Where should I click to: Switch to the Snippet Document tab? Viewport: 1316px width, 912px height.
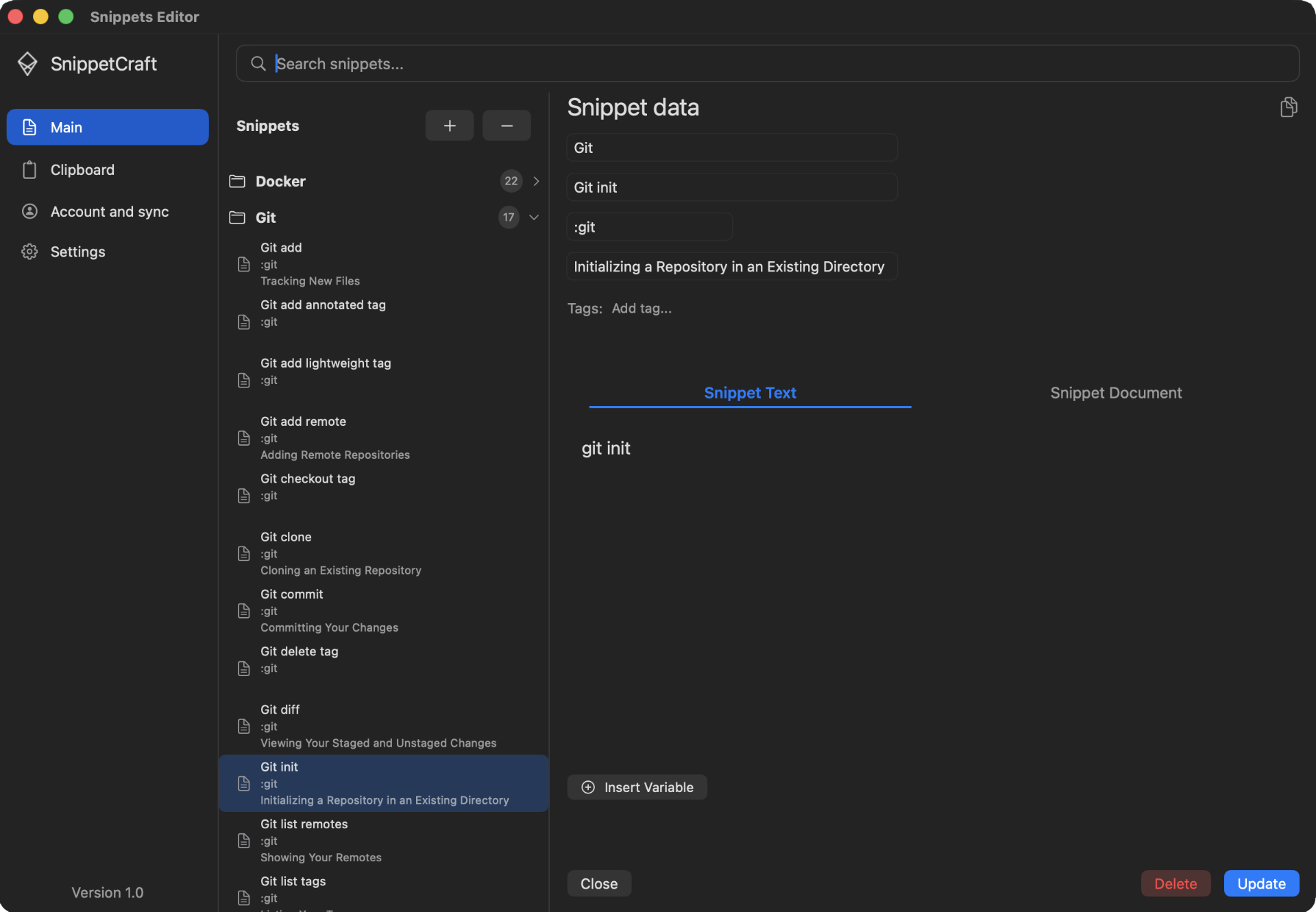pyautogui.click(x=1116, y=393)
